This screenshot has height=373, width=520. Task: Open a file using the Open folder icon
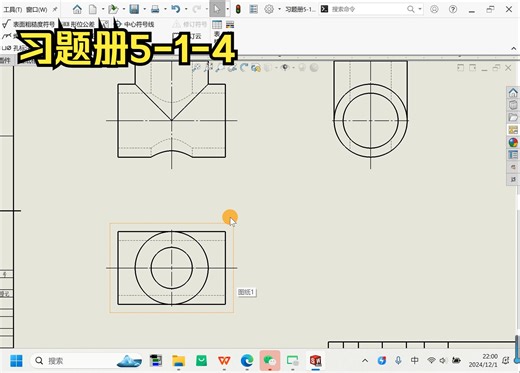pos(113,9)
